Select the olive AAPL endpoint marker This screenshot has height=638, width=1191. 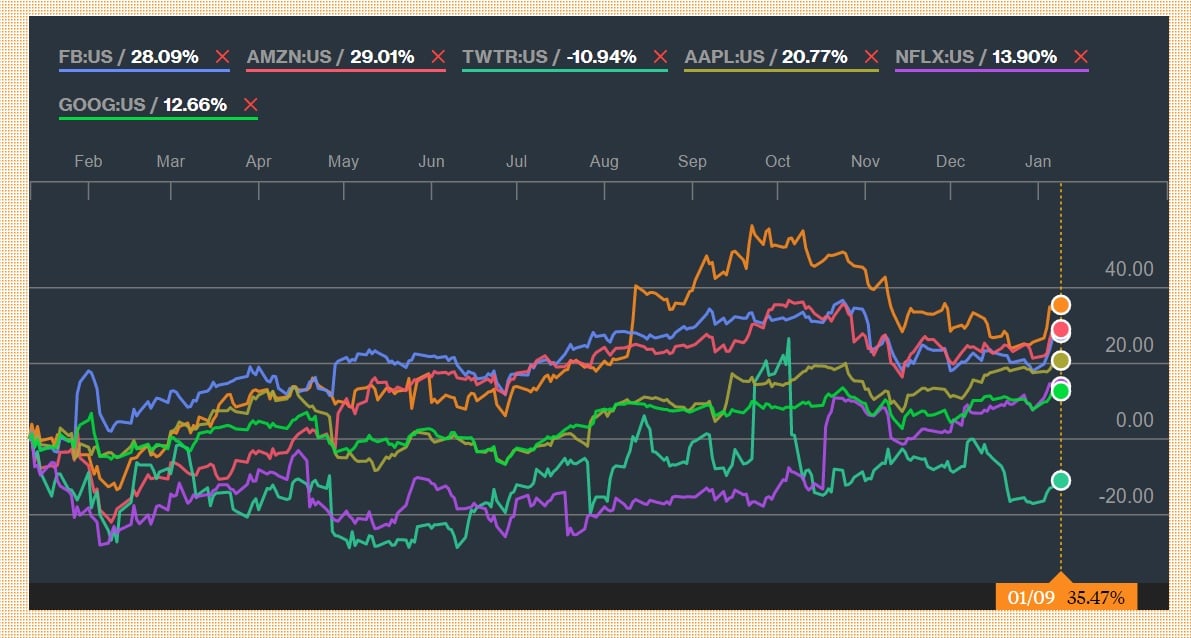[x=1061, y=360]
